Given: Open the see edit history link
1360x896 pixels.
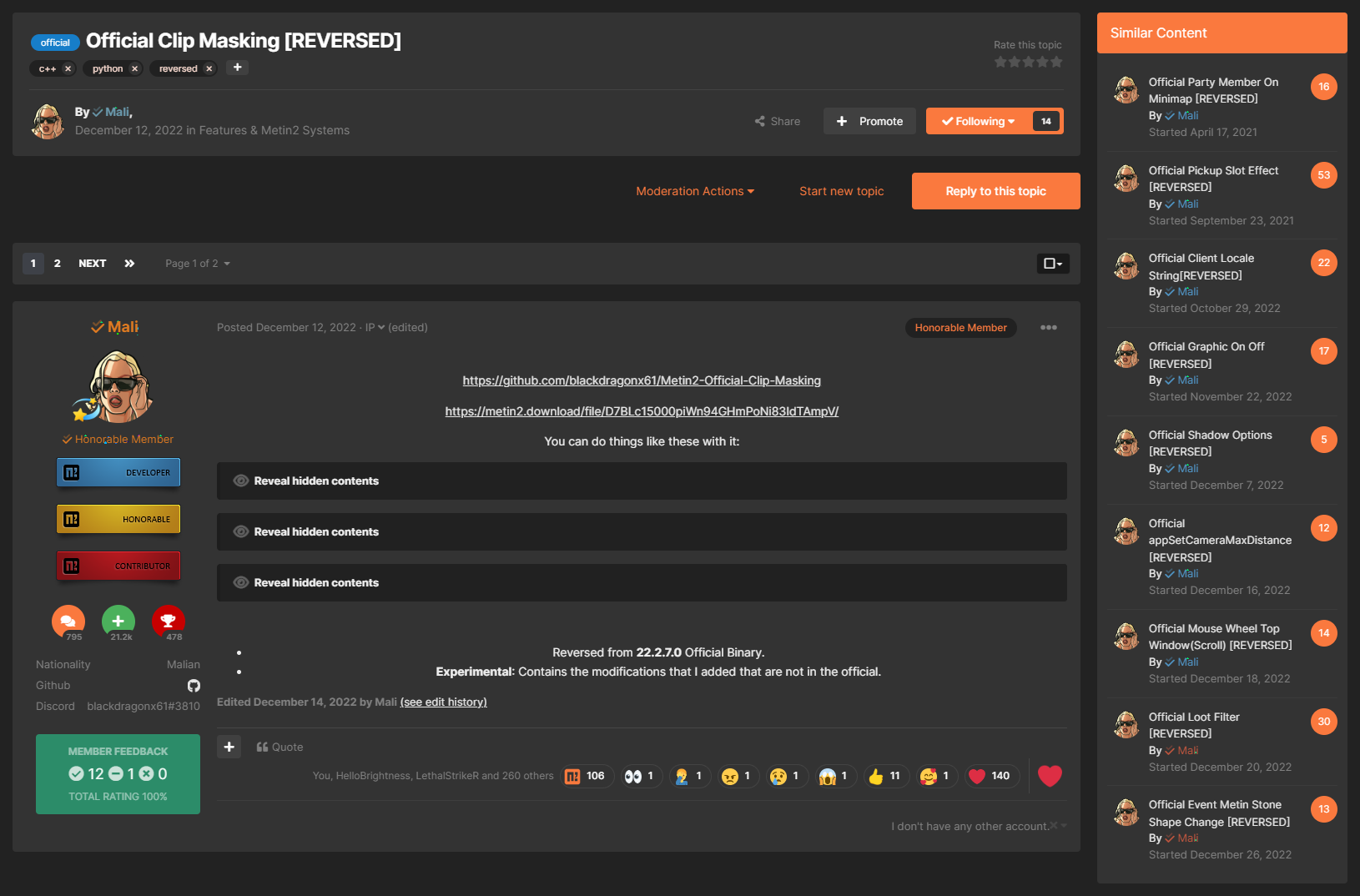Looking at the screenshot, I should (x=443, y=702).
